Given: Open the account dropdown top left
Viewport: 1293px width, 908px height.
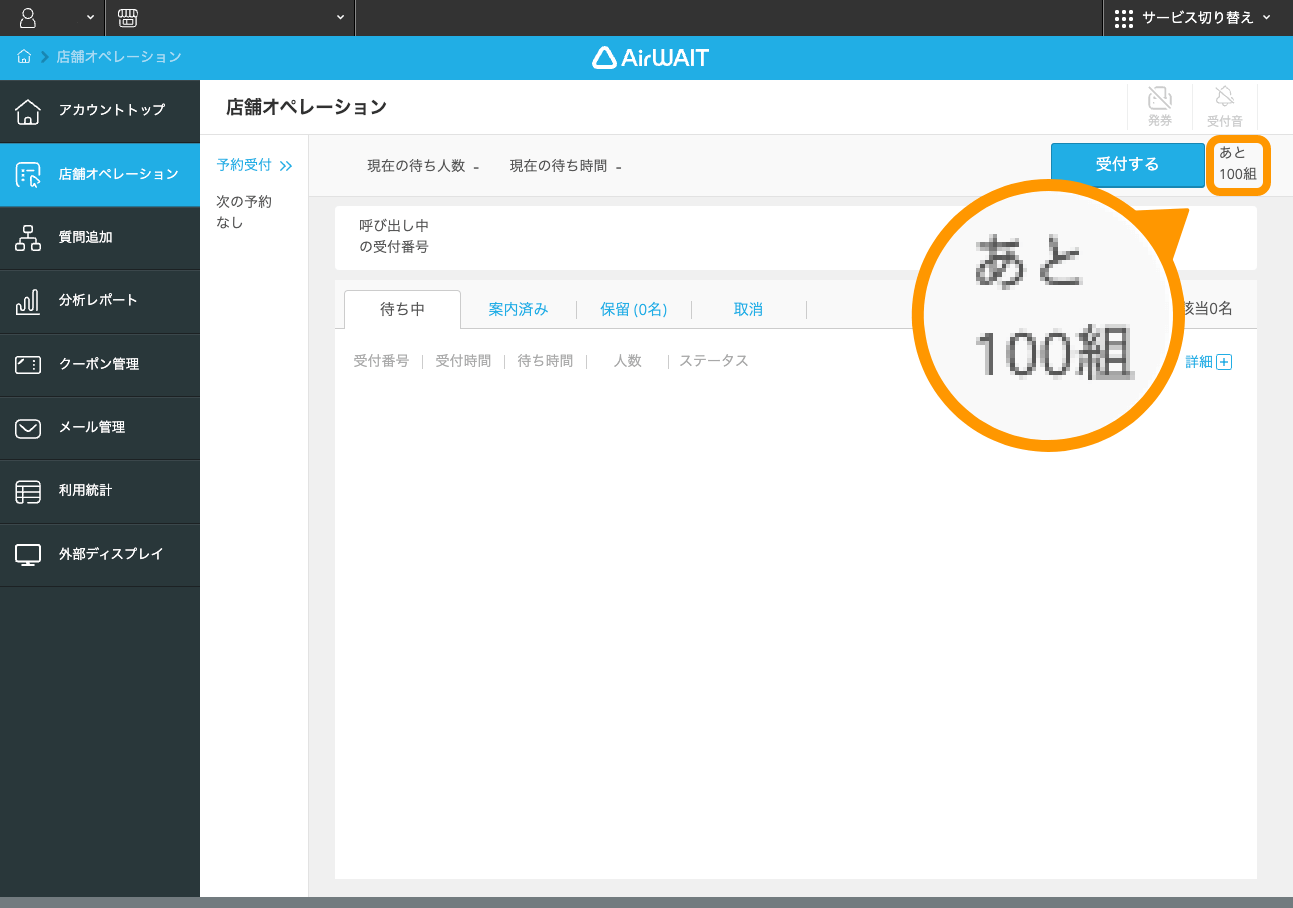Looking at the screenshot, I should click(55, 18).
